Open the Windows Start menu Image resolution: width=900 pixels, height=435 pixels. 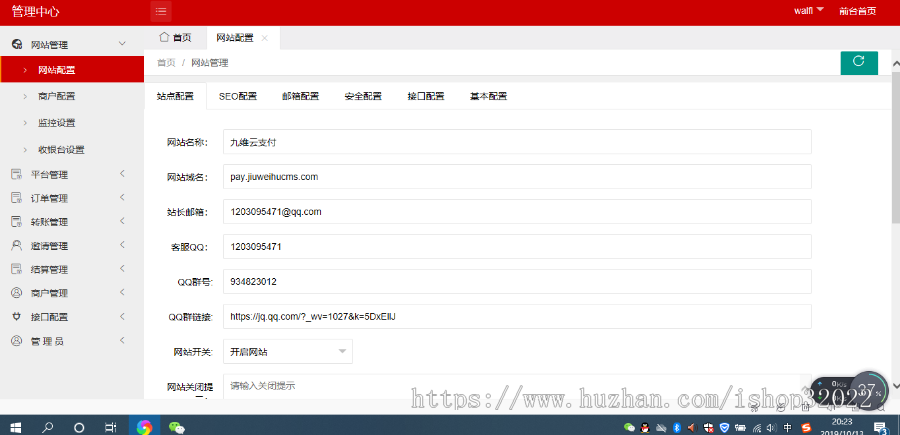point(15,427)
